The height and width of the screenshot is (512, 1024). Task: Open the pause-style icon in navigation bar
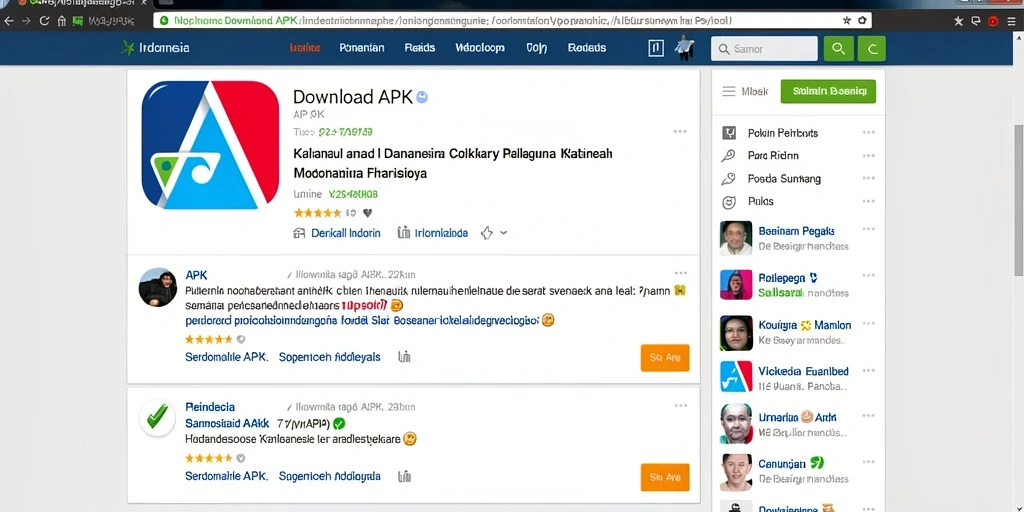click(x=656, y=48)
